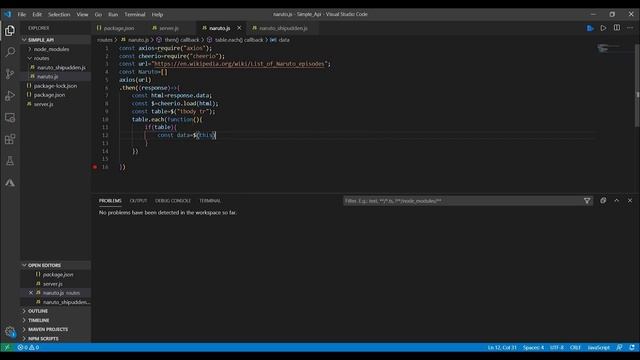Open the Edit menu

click(x=37, y=14)
